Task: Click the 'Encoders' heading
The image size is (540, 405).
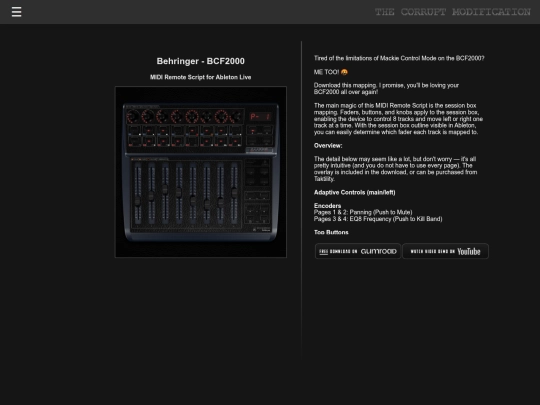Action: tap(327, 206)
